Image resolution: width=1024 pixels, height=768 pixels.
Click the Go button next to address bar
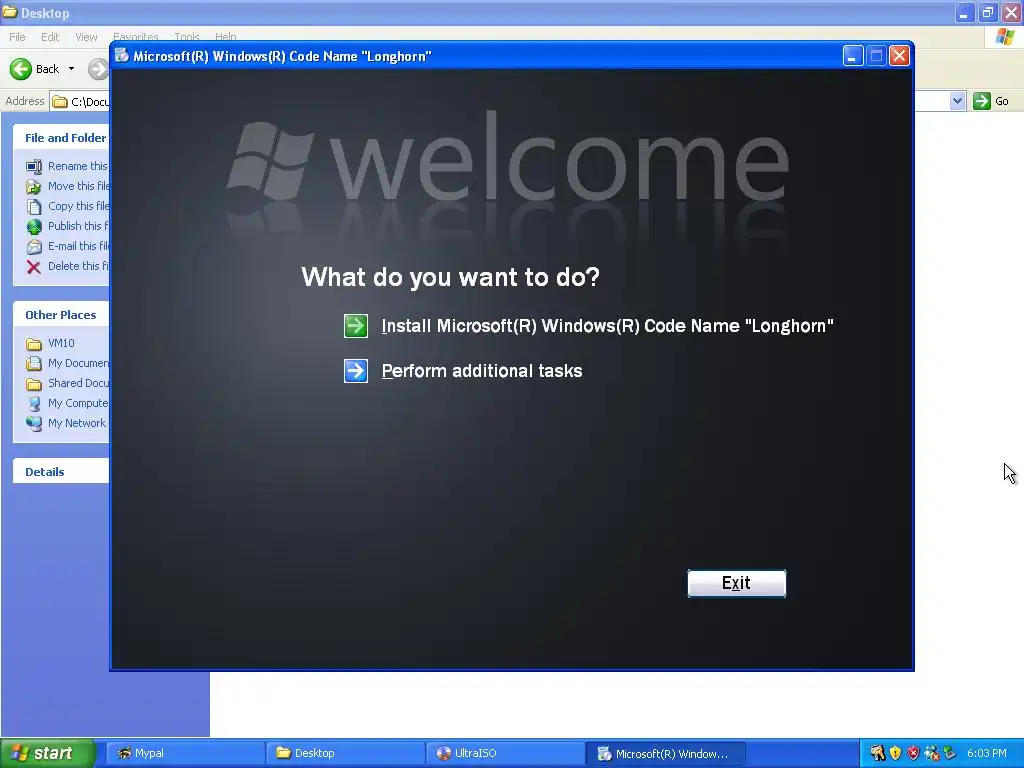[x=991, y=101]
